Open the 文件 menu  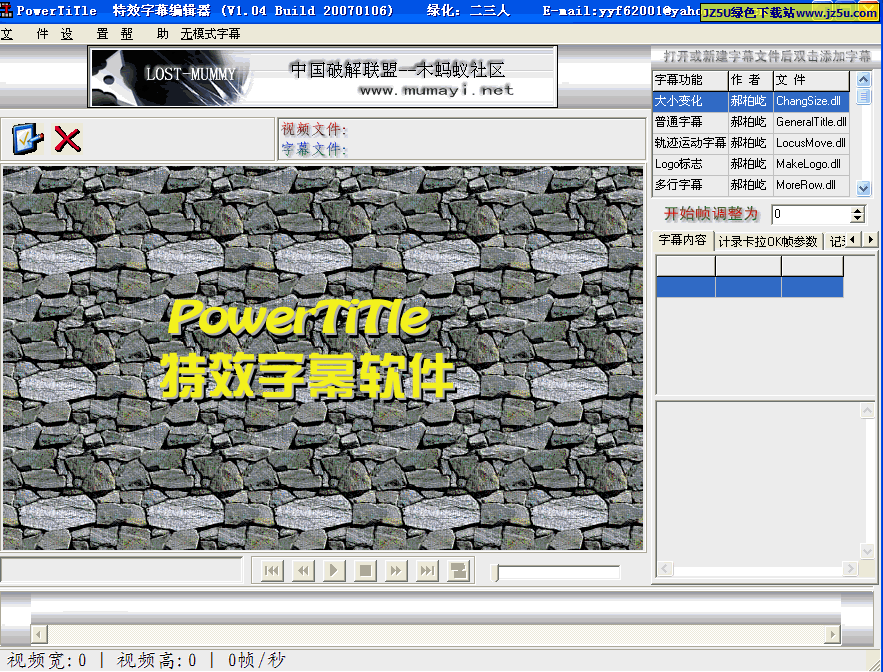tap(24, 34)
